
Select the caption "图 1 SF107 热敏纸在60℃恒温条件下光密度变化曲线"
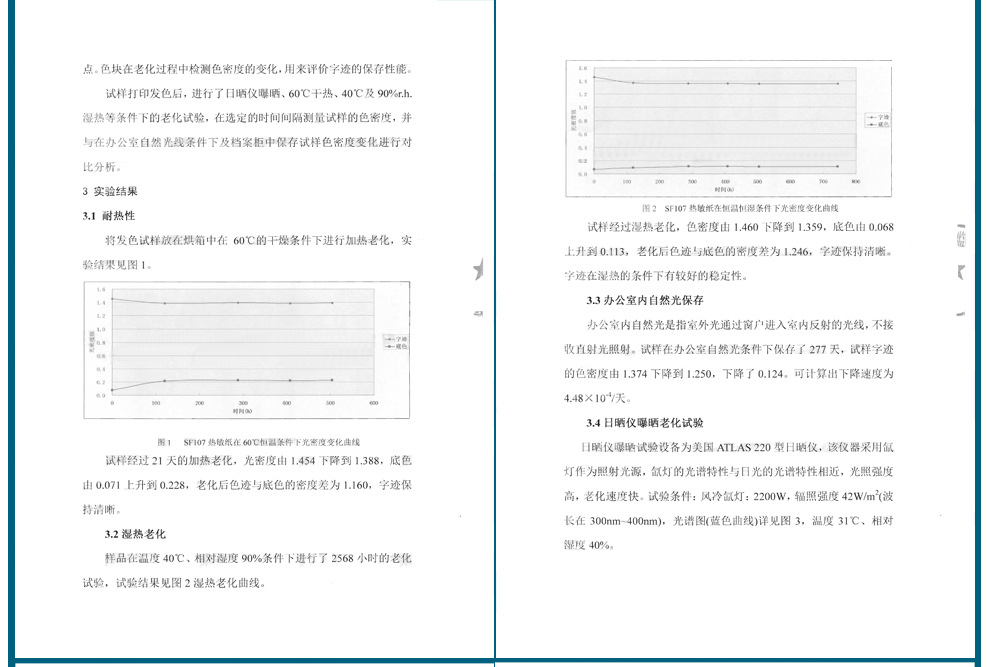point(259,442)
